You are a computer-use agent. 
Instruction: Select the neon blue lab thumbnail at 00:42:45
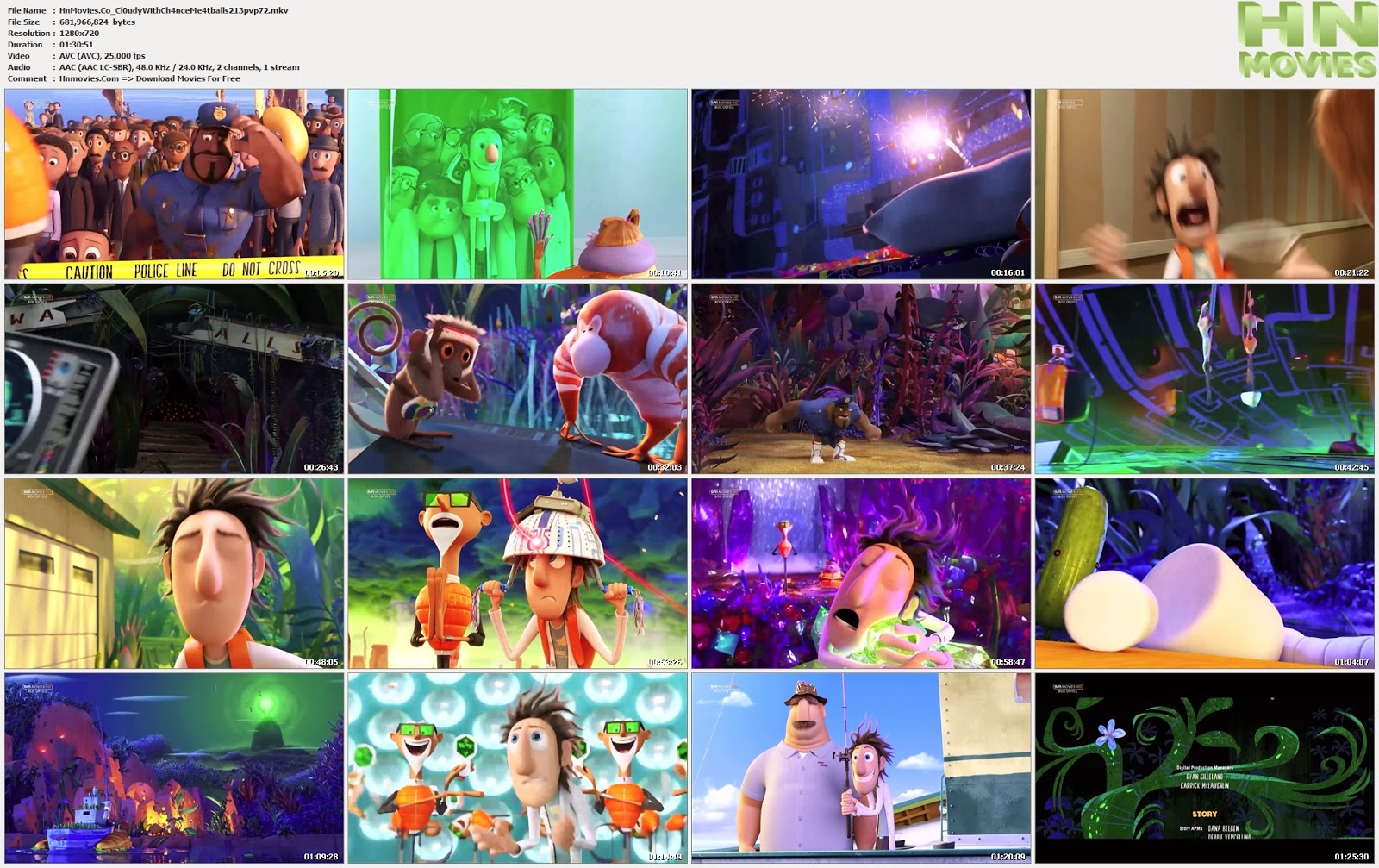tap(1205, 379)
